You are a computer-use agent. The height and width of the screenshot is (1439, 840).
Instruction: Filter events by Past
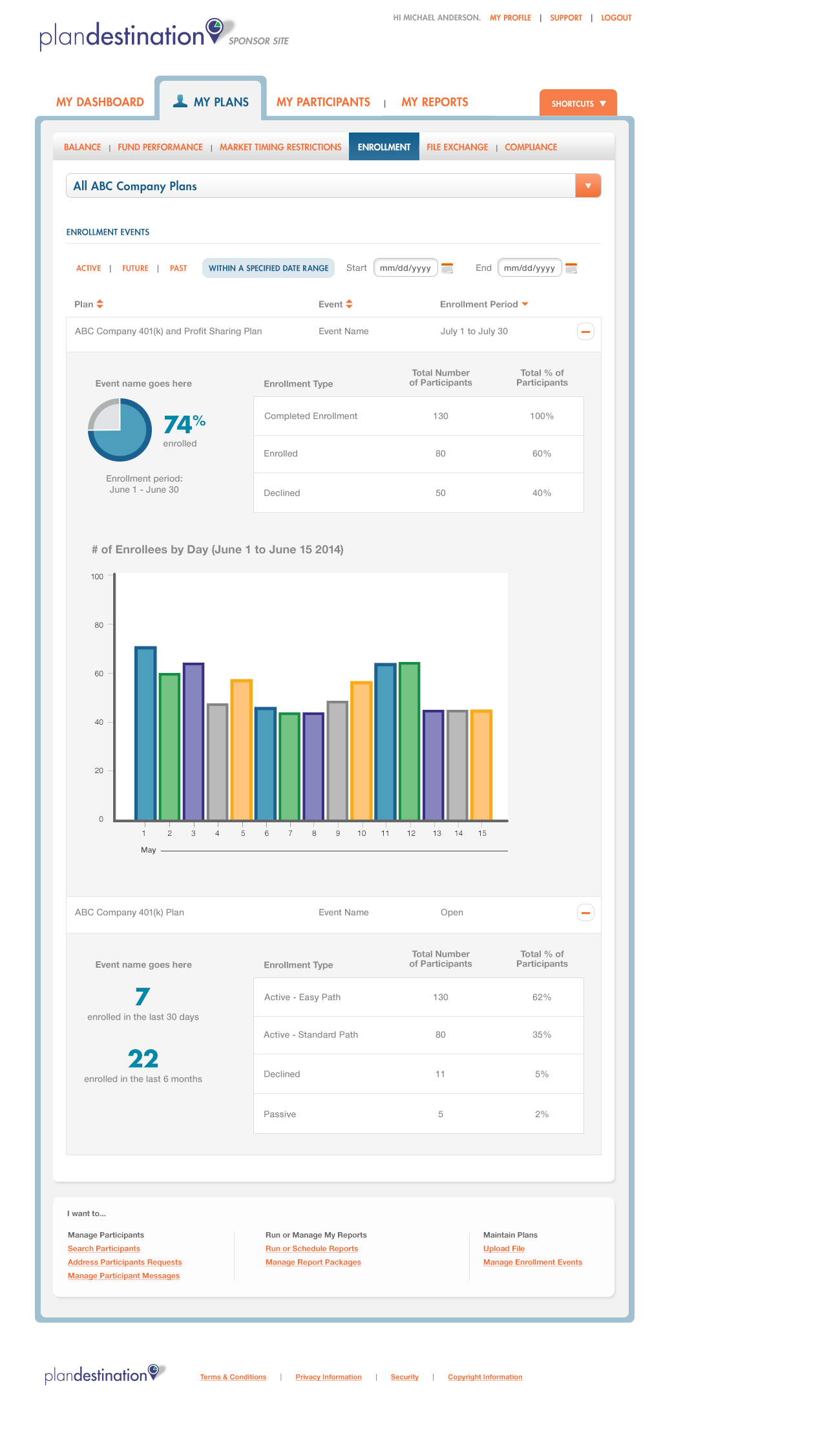(x=178, y=268)
